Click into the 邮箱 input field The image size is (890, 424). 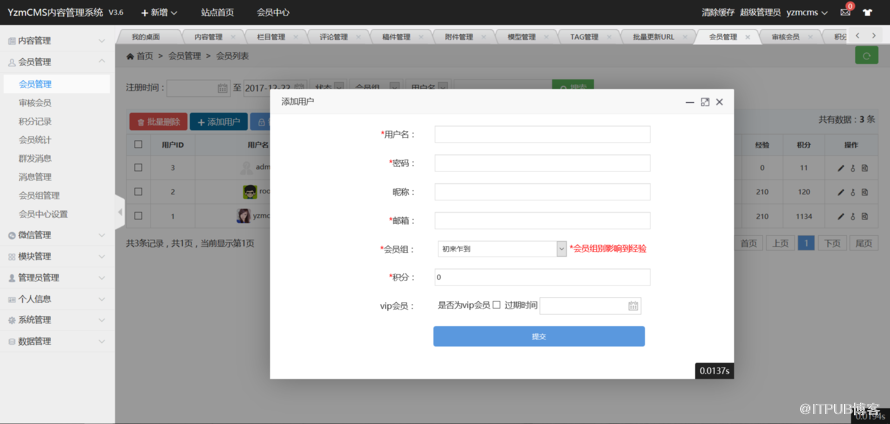(543, 220)
